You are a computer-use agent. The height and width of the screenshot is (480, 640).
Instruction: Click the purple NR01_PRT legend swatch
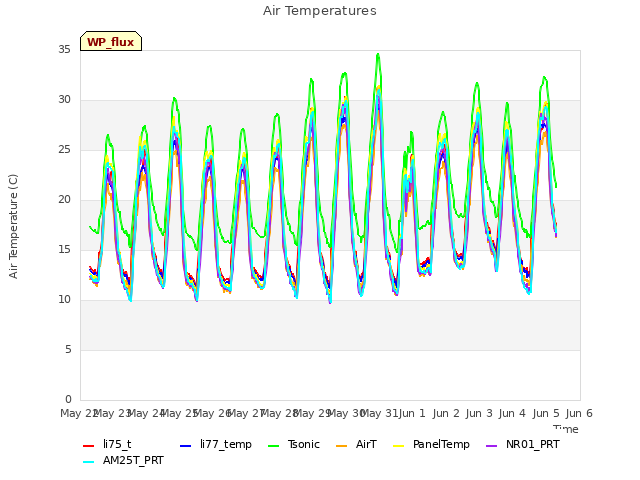pyautogui.click(x=491, y=446)
